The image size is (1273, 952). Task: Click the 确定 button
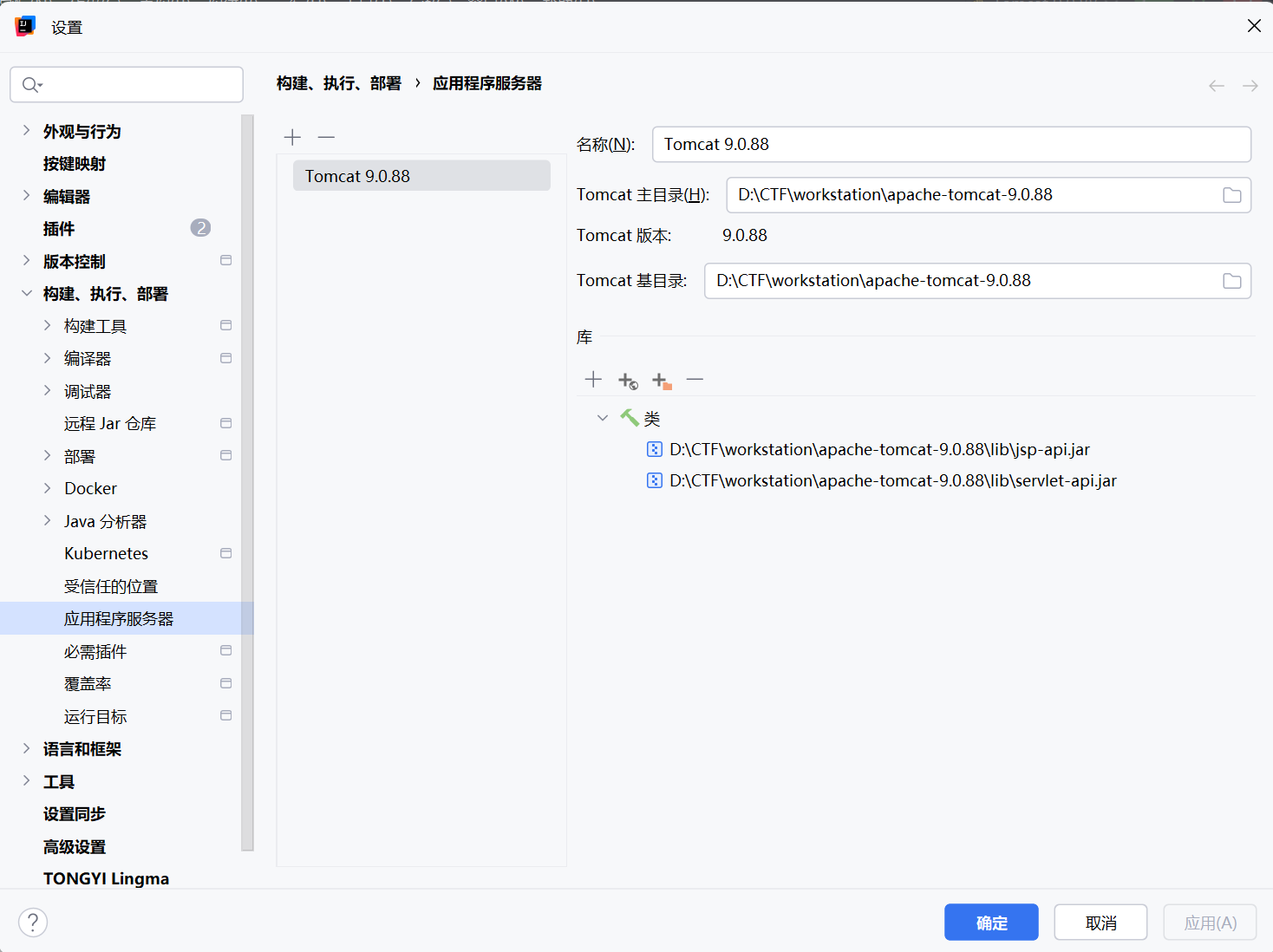991,923
